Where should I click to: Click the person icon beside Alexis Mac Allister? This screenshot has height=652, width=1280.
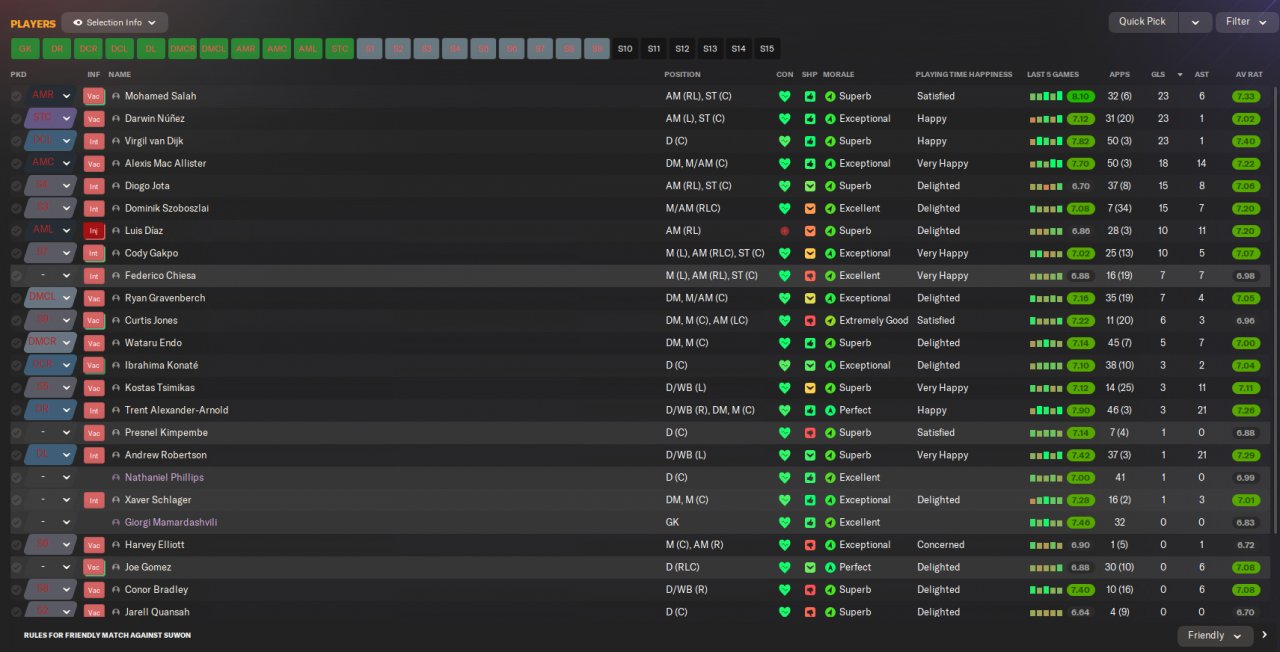pos(116,163)
